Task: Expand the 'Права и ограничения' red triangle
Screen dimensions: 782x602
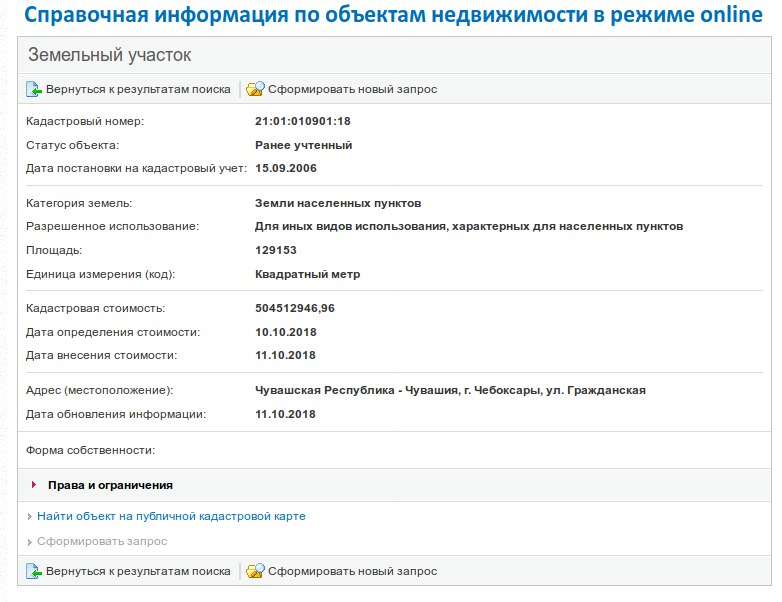Action: pyautogui.click(x=34, y=485)
